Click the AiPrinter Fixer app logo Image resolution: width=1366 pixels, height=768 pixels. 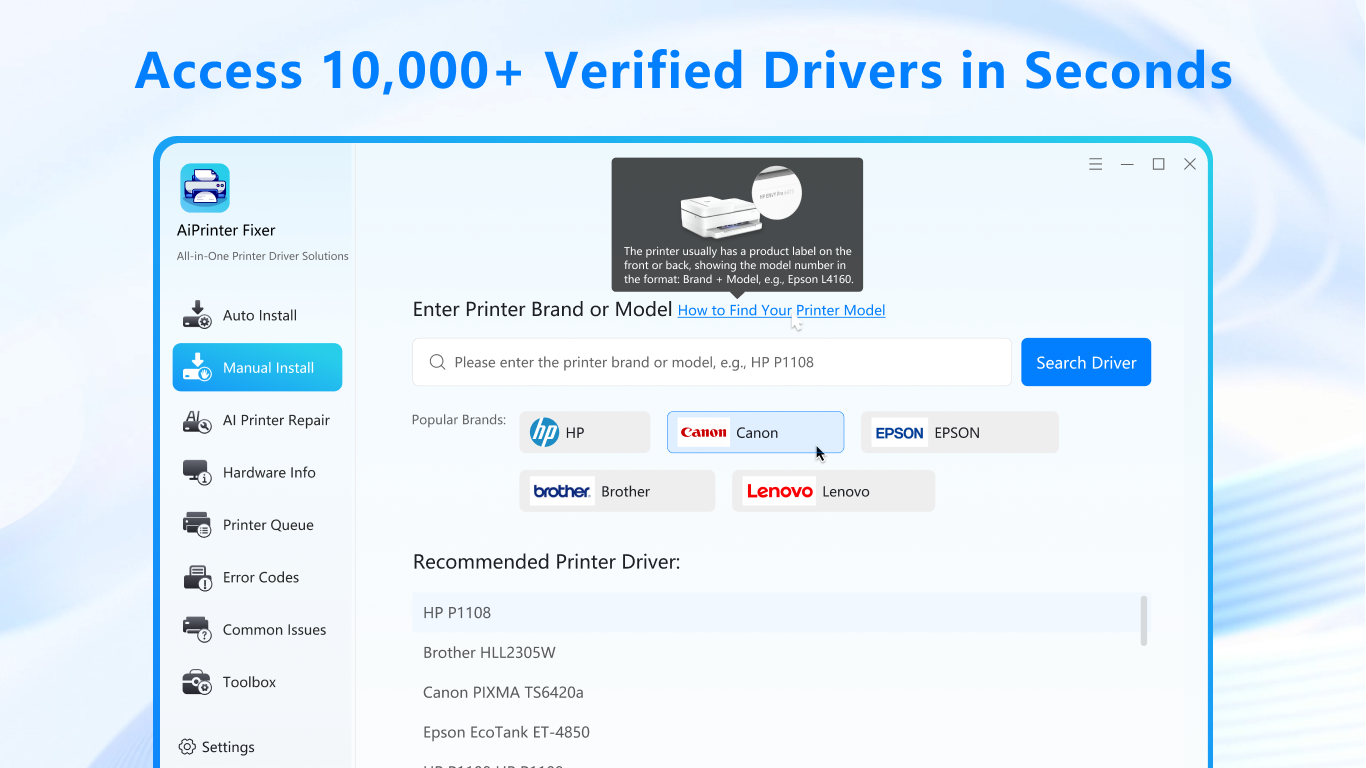click(205, 188)
